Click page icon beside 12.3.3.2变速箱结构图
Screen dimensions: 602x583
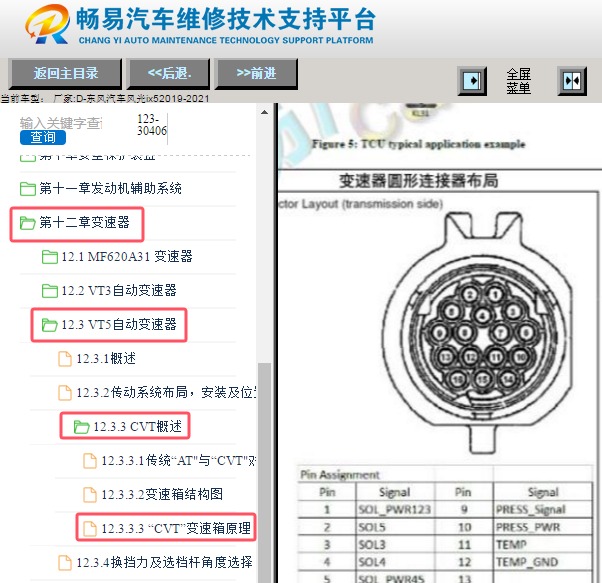pyautogui.click(x=90, y=495)
